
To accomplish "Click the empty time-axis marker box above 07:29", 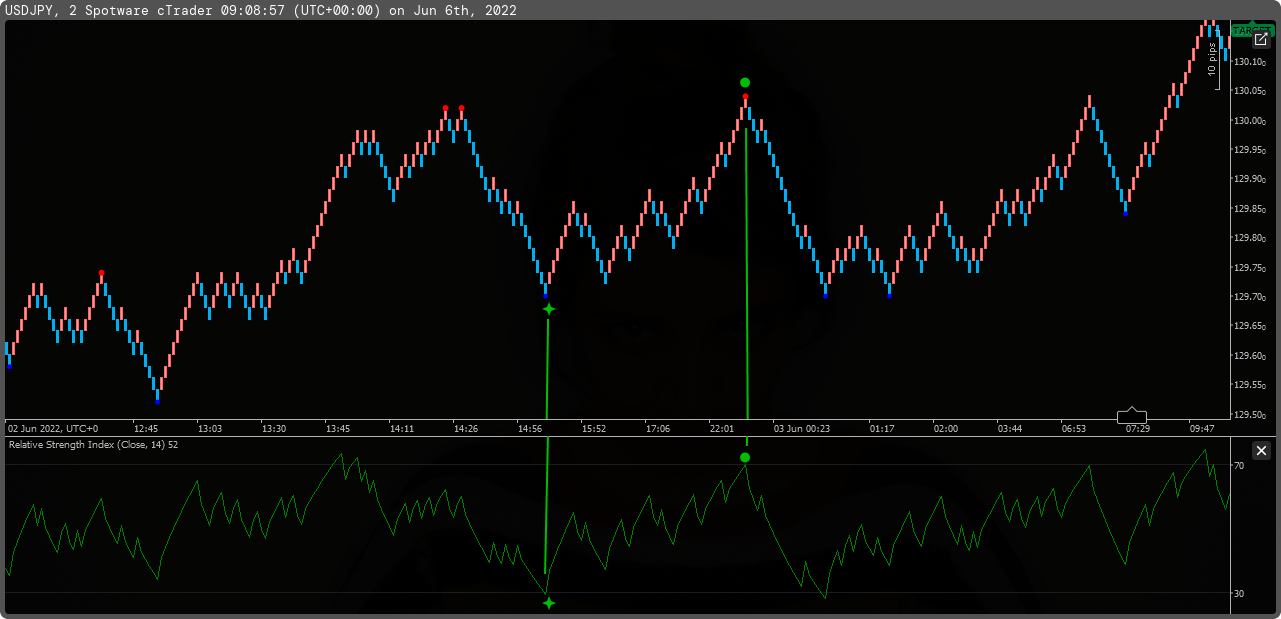I will (x=1131, y=415).
